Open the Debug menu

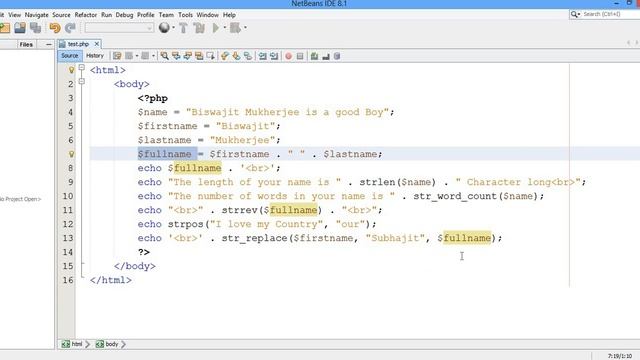(x=124, y=15)
